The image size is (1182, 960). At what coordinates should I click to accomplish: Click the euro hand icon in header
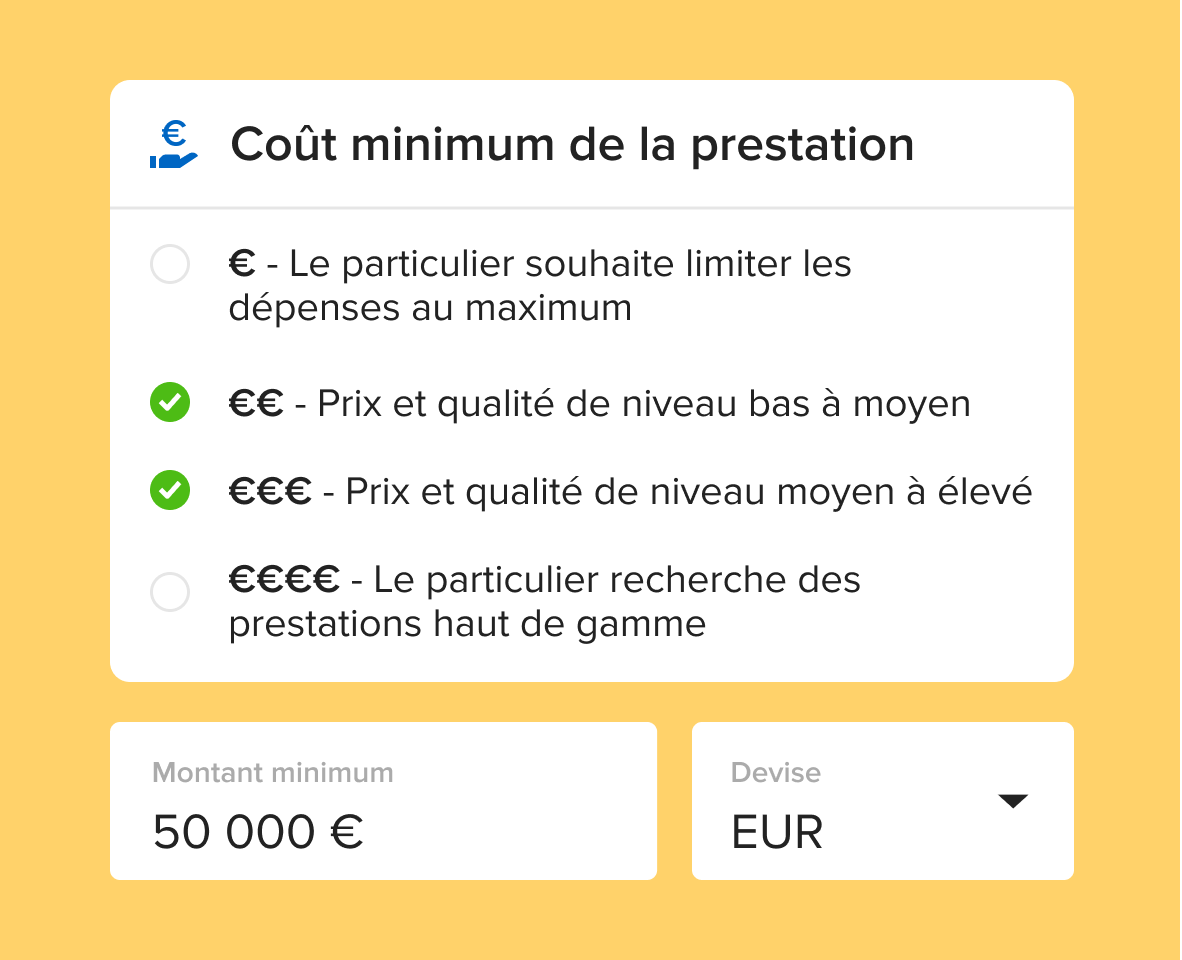tap(174, 145)
